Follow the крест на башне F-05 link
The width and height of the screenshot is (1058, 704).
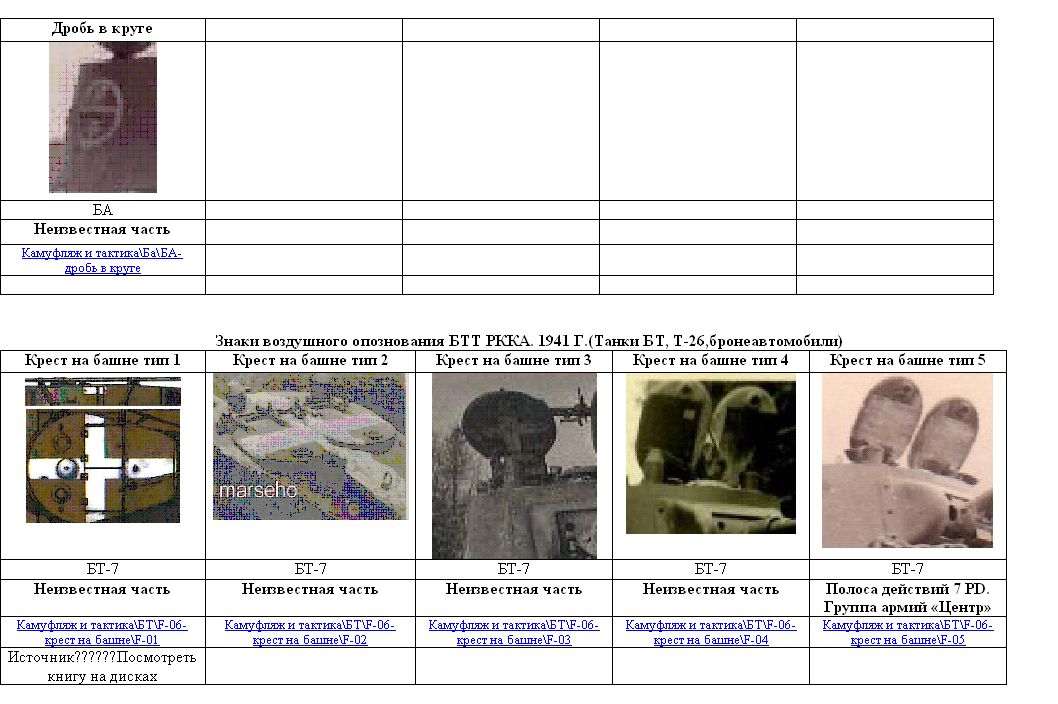click(x=908, y=632)
